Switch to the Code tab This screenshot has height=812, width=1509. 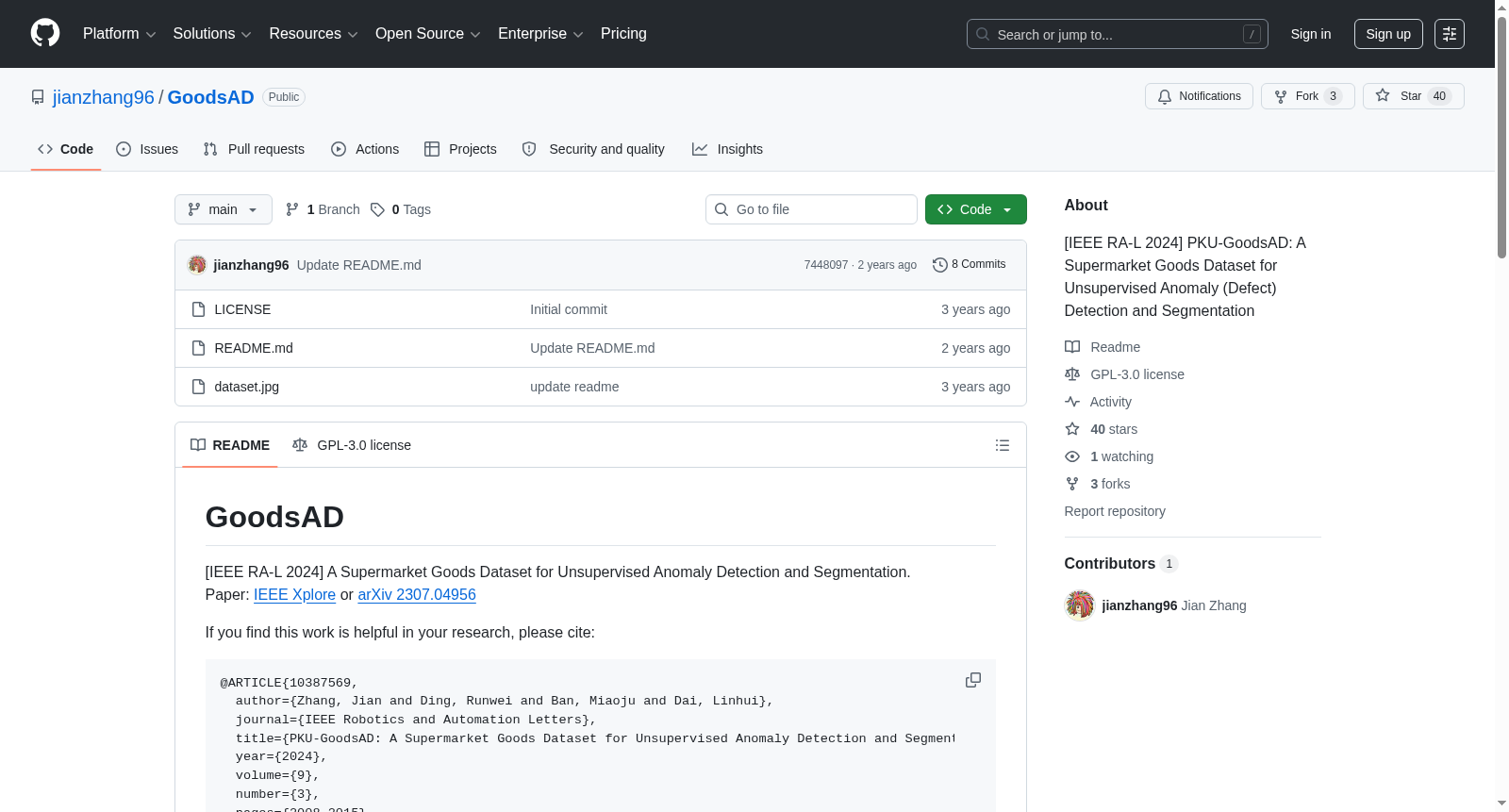pos(66,149)
